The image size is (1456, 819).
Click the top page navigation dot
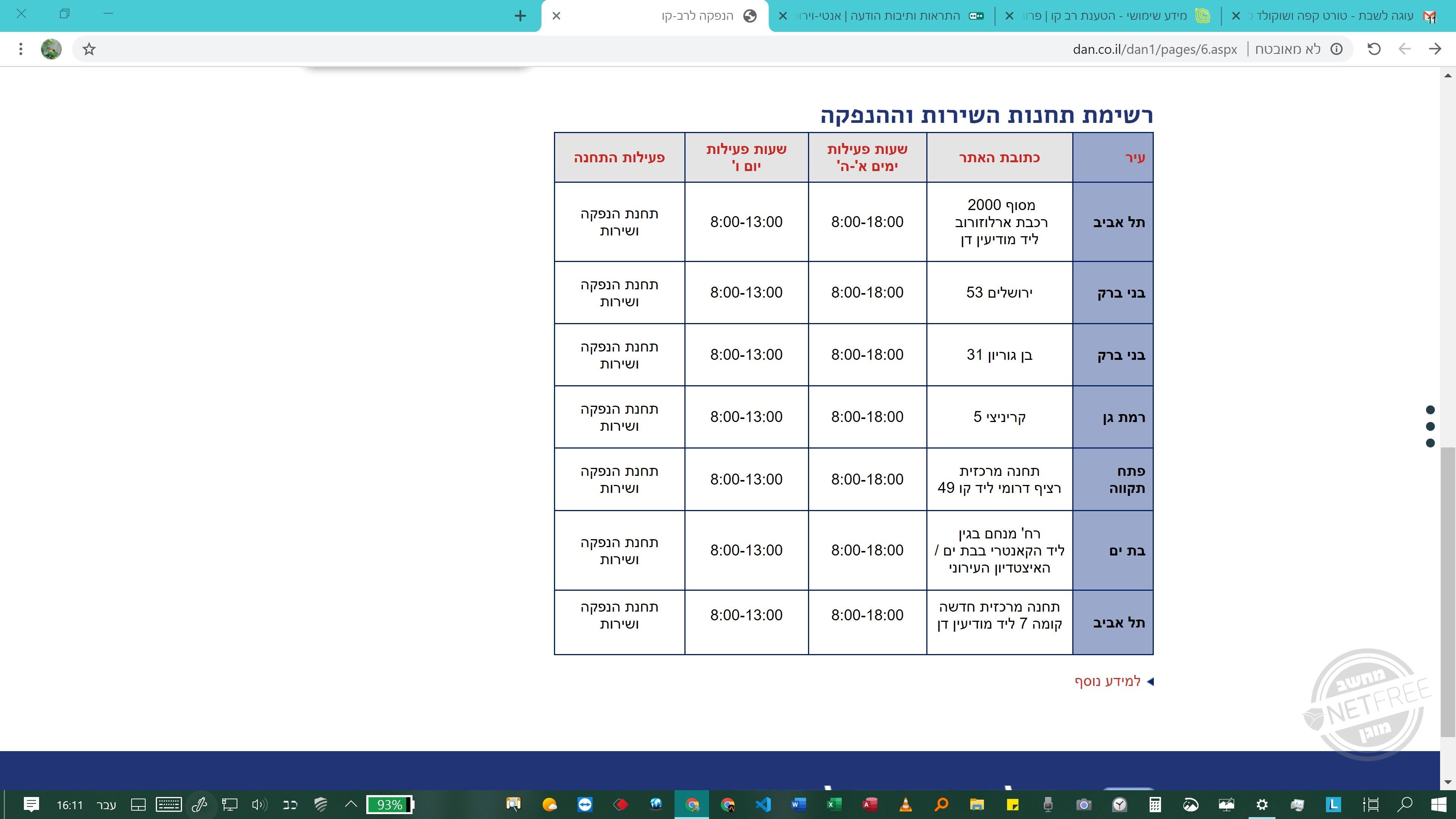tap(1430, 410)
